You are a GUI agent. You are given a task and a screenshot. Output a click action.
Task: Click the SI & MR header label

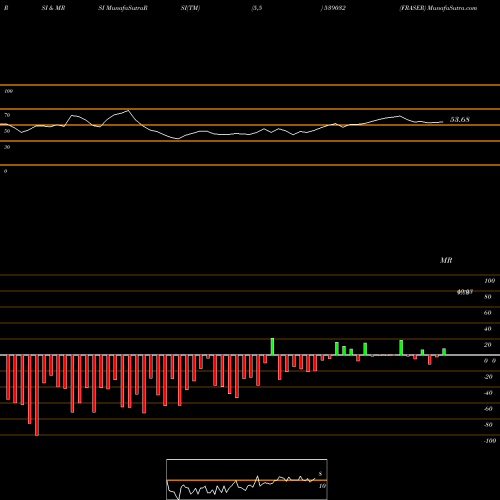point(53,8)
